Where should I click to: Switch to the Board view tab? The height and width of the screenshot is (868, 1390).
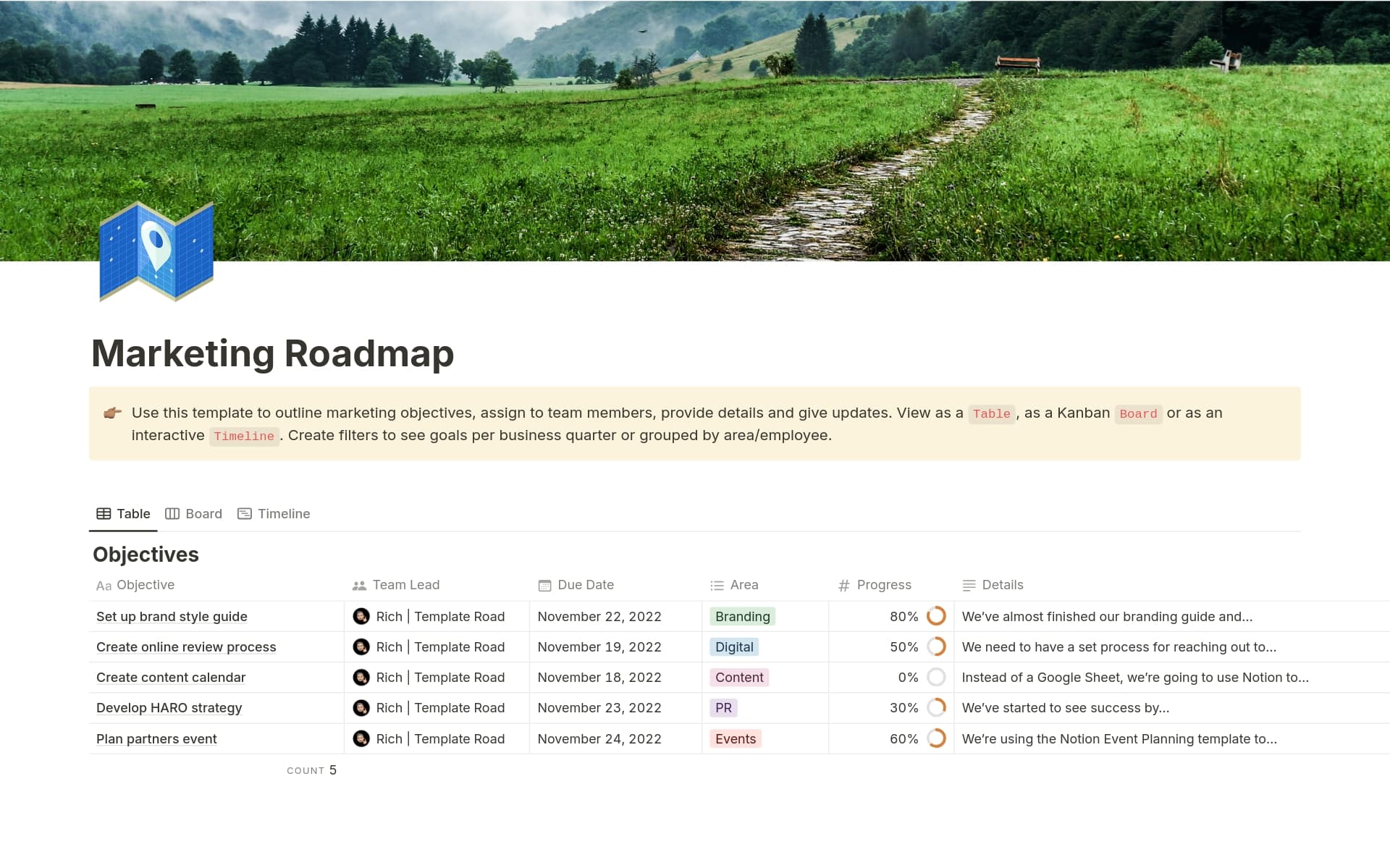coord(194,514)
